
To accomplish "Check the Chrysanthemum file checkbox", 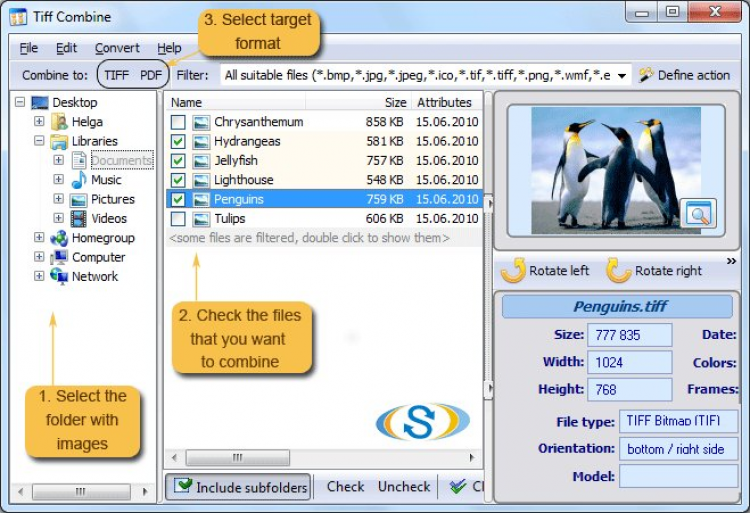I will point(178,122).
